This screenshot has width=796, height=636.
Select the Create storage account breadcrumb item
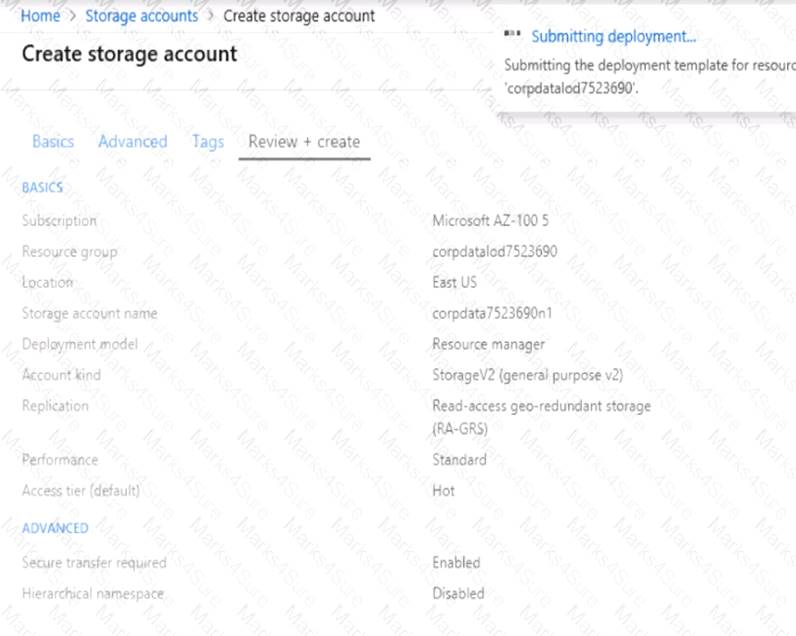click(x=299, y=16)
